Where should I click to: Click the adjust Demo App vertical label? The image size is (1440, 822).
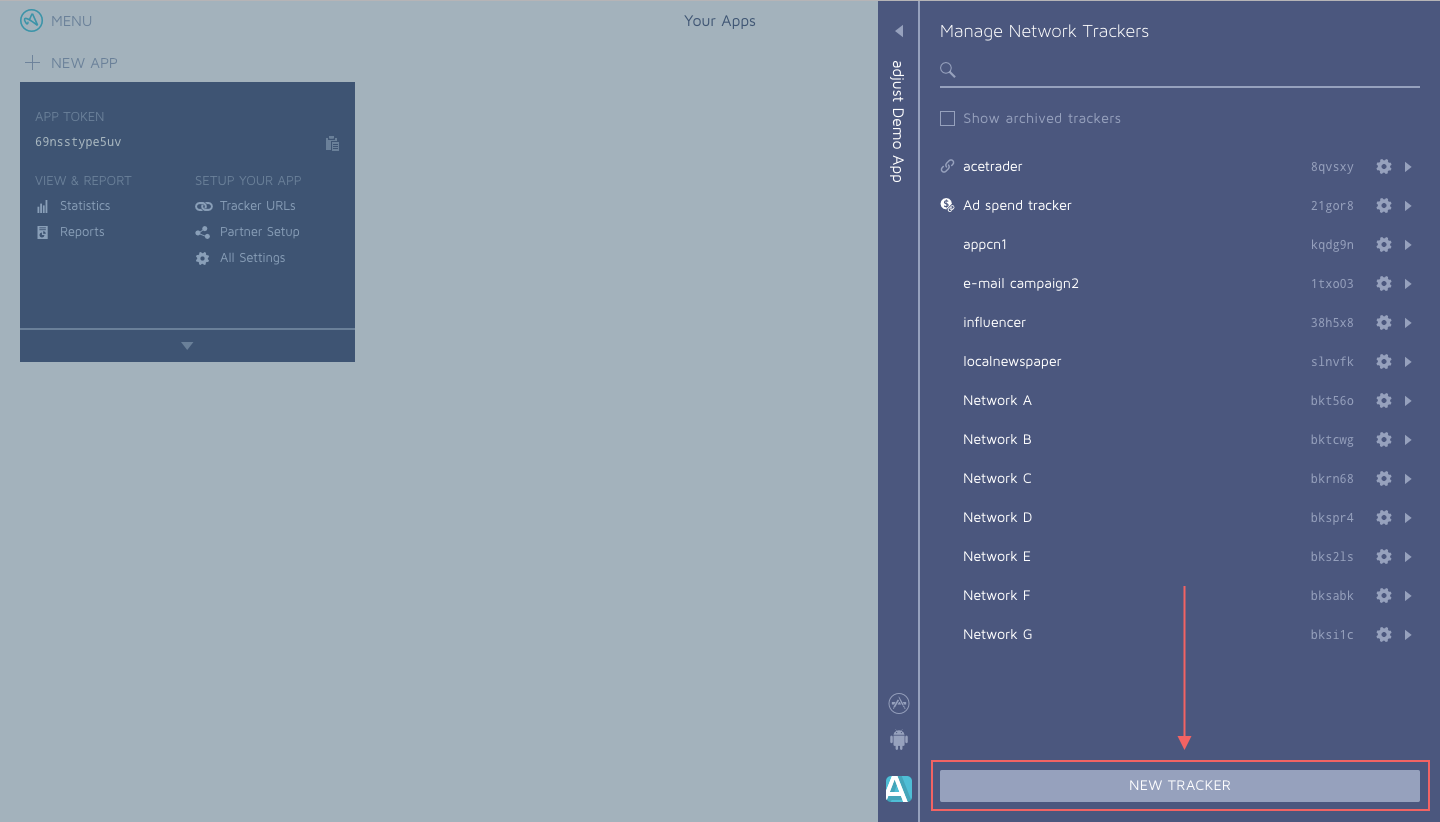(x=897, y=121)
